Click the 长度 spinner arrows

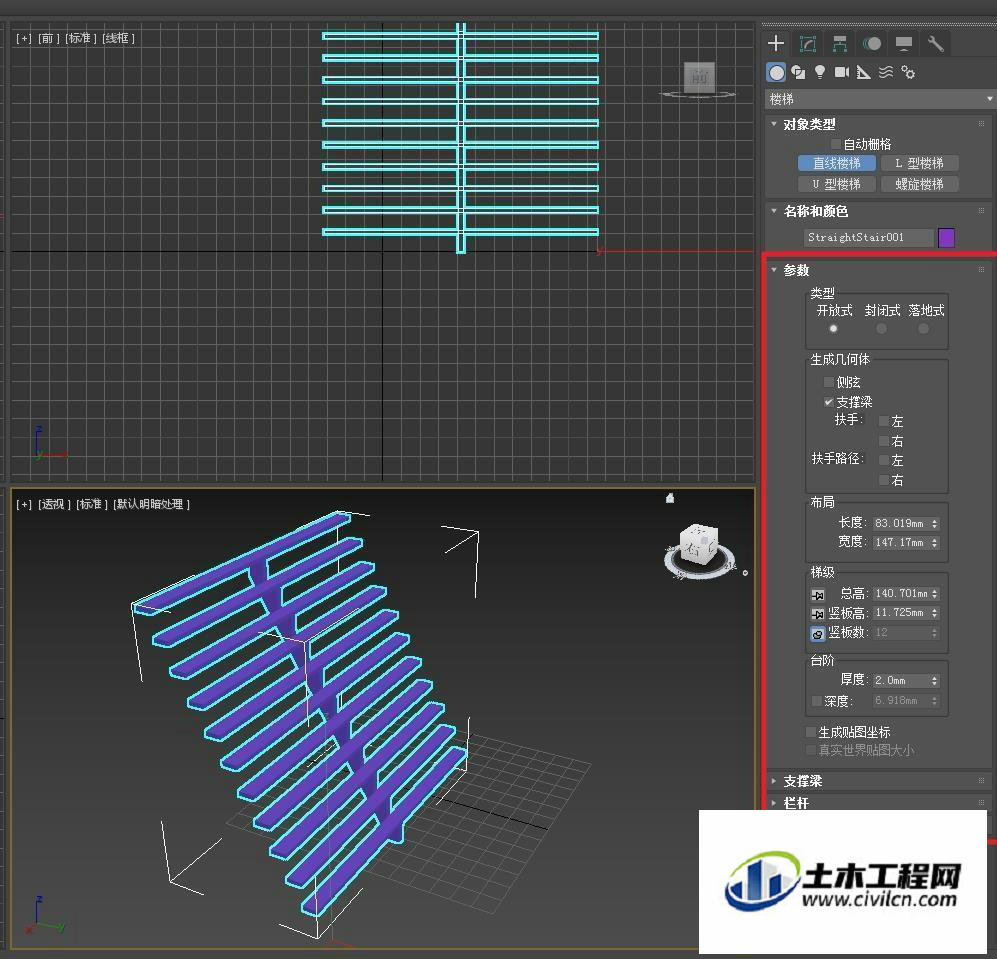click(935, 523)
